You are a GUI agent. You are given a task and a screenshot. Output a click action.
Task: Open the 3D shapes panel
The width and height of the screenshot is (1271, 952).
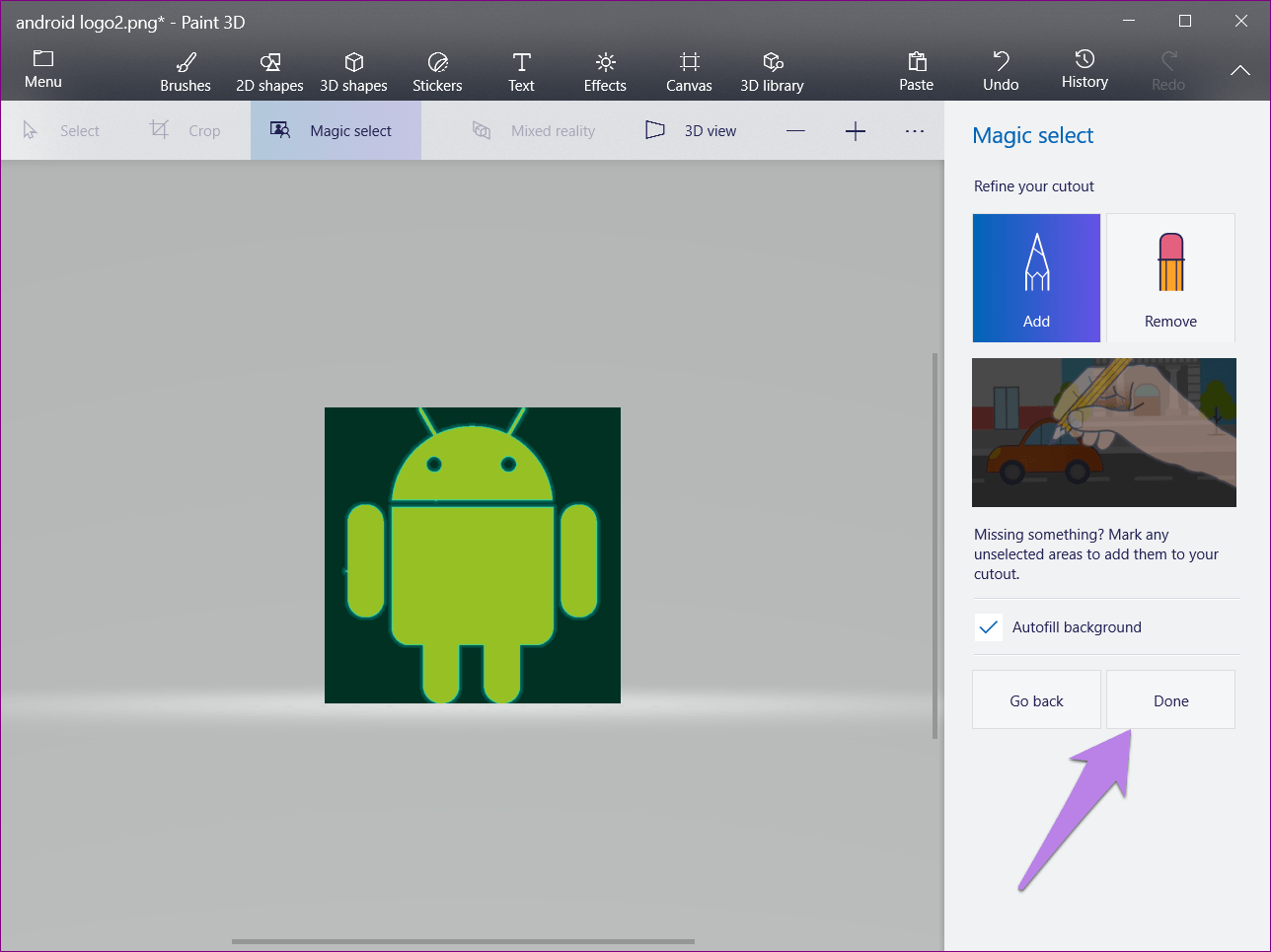[353, 72]
